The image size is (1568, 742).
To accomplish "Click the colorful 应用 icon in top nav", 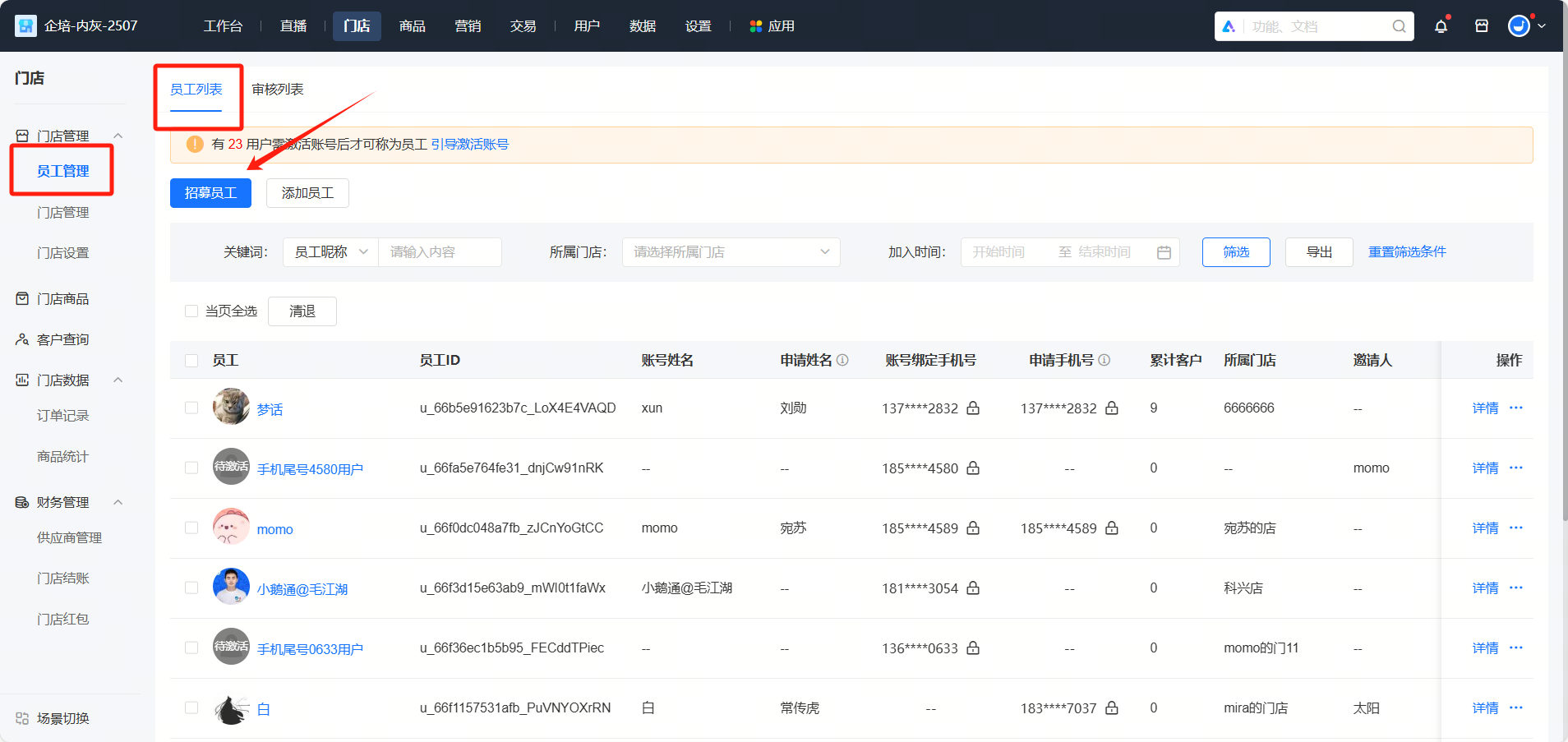I will click(x=756, y=26).
